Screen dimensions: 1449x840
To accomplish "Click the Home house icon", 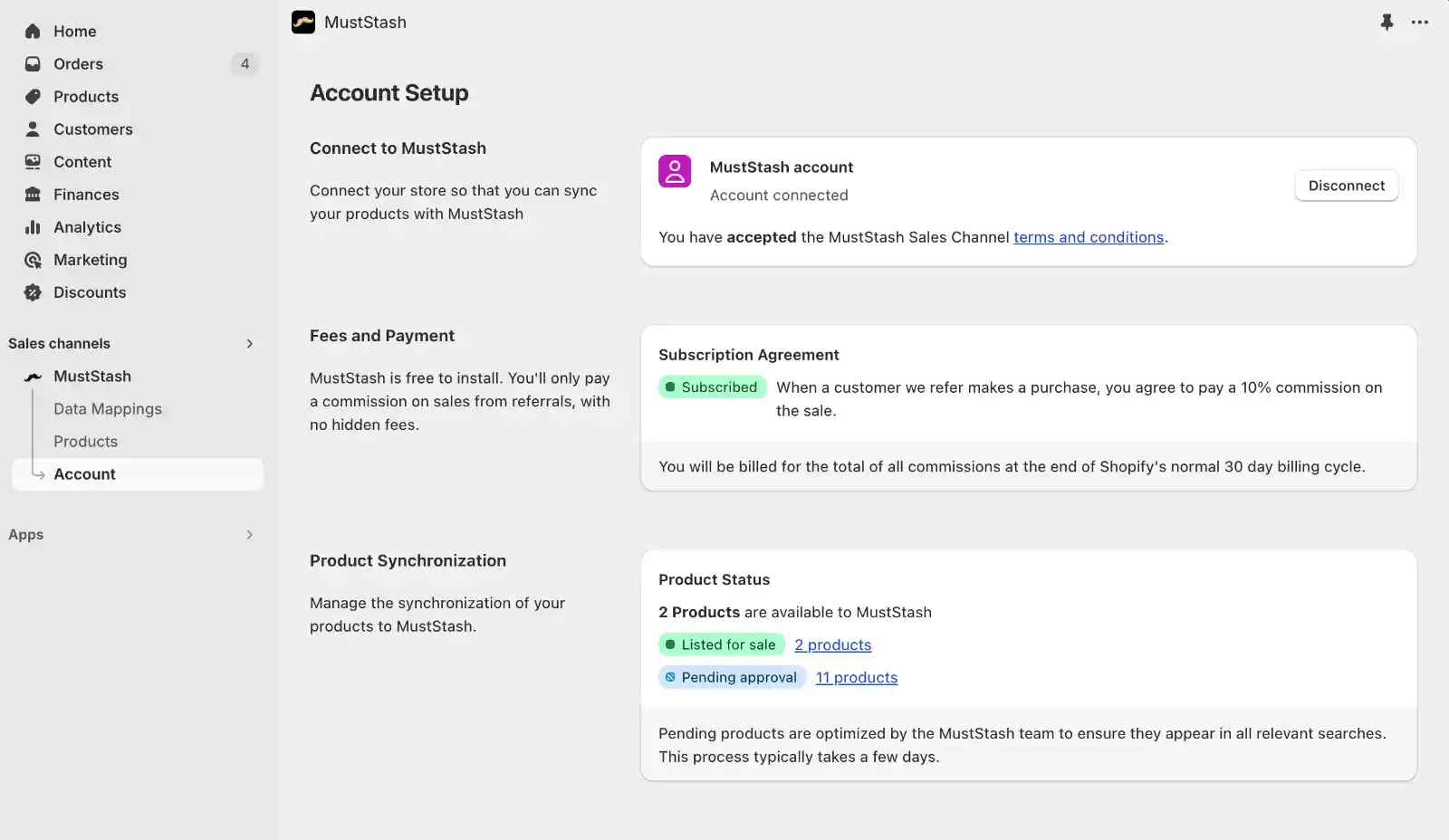I will tap(33, 32).
